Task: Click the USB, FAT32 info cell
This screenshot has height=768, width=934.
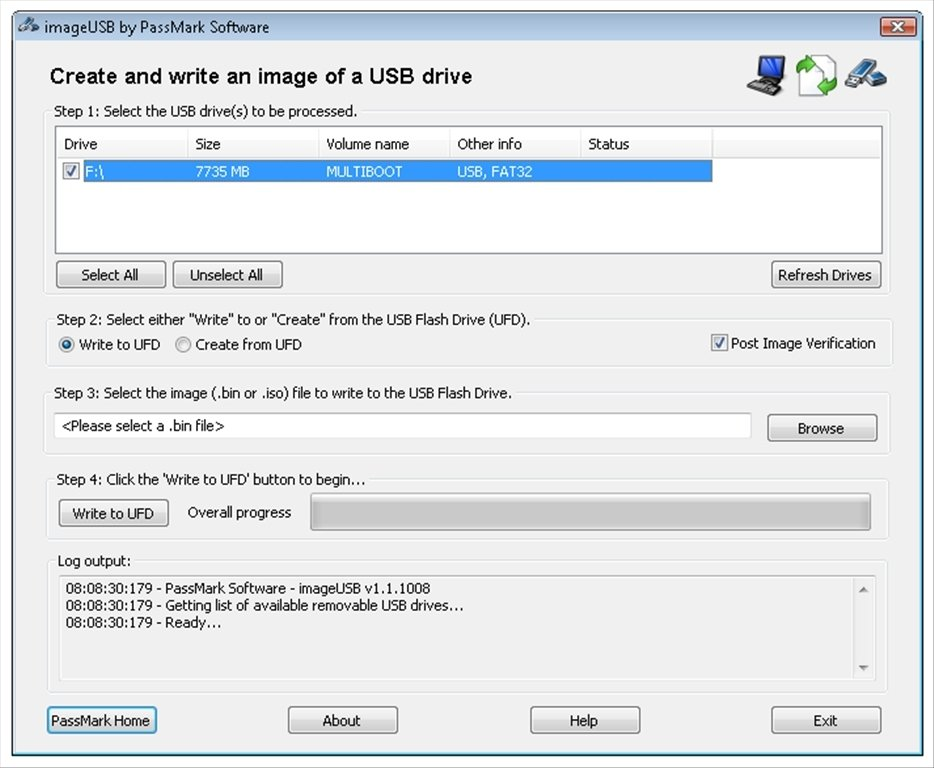Action: click(494, 172)
